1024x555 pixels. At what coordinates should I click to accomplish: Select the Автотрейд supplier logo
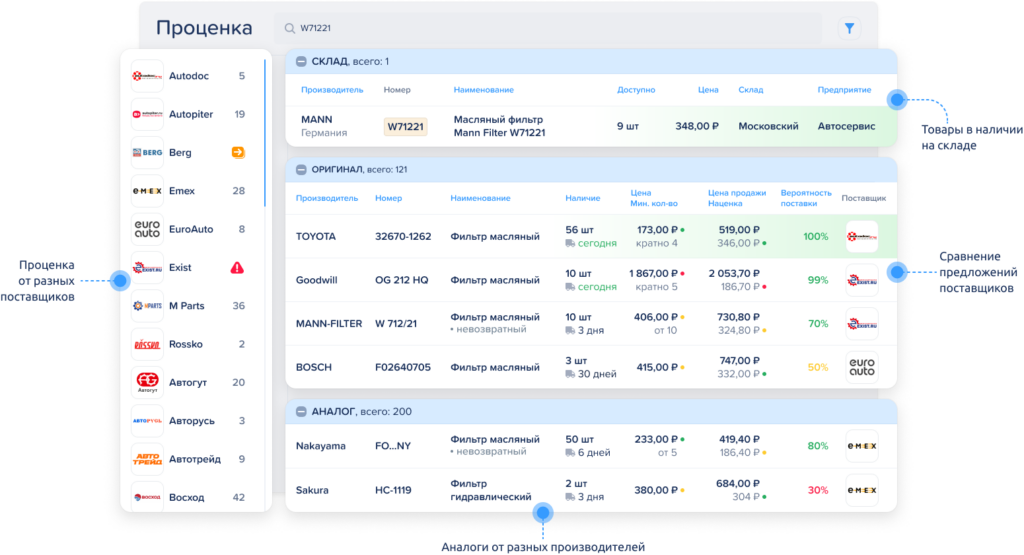pyautogui.click(x=147, y=459)
